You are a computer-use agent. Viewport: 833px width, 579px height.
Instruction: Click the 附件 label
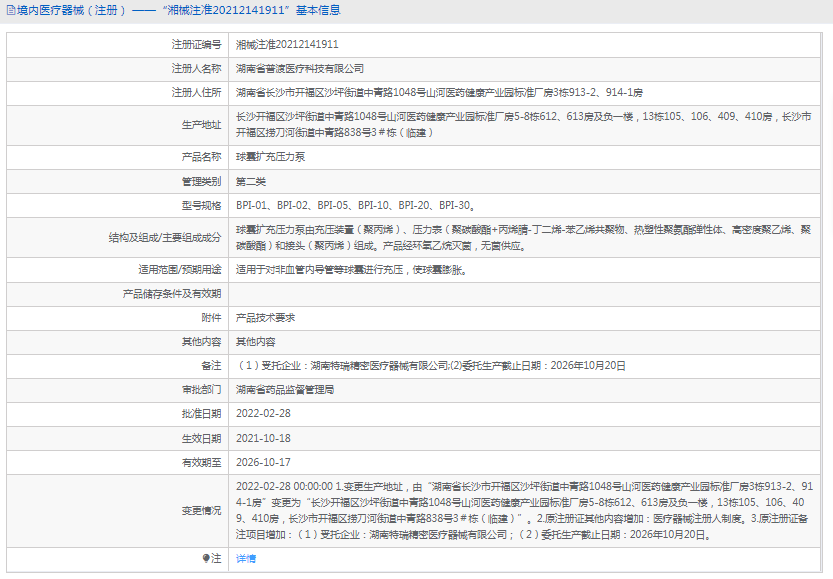pos(211,318)
